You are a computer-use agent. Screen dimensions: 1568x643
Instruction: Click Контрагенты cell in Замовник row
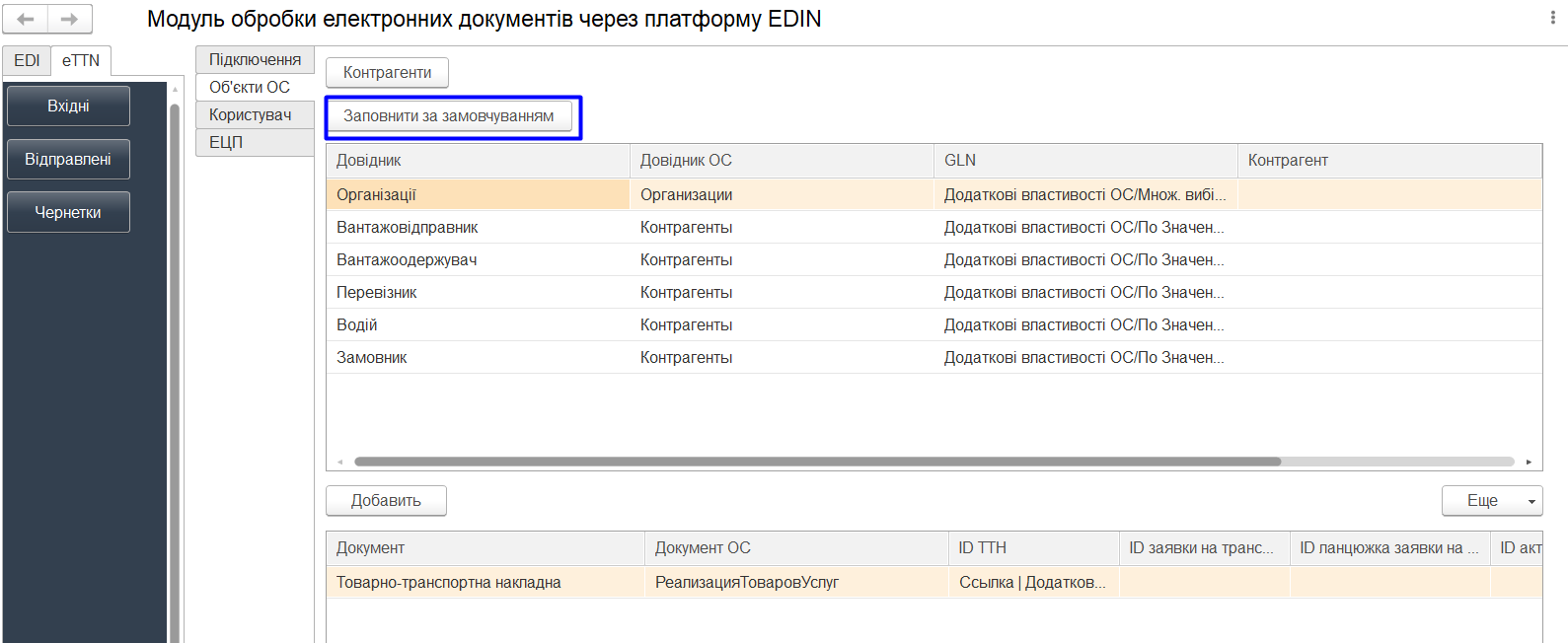pyautogui.click(x=783, y=357)
